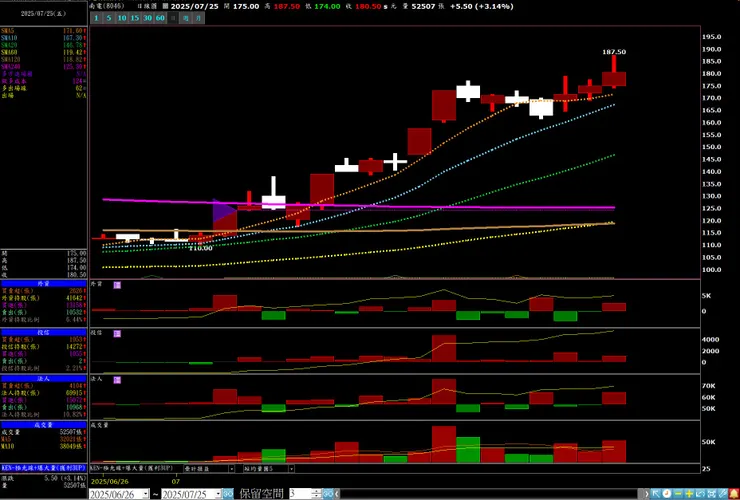740x500 pixels.
Task: Select the 成交量 blue panel header
Action: pos(43,425)
